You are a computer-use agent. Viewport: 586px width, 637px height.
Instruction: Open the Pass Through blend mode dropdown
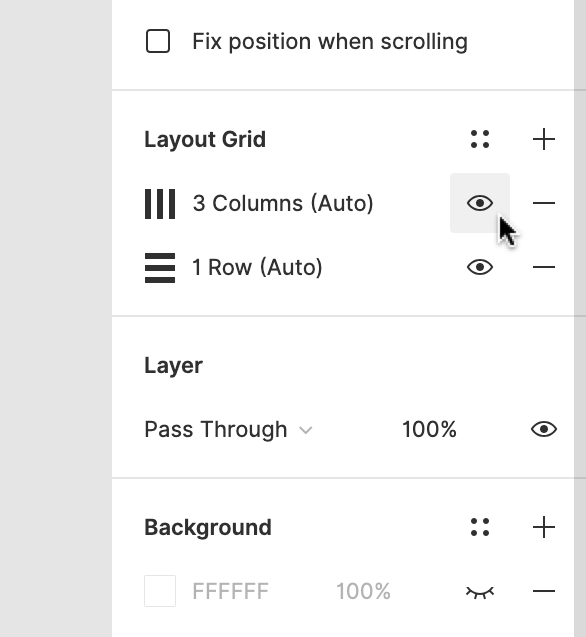click(x=228, y=429)
